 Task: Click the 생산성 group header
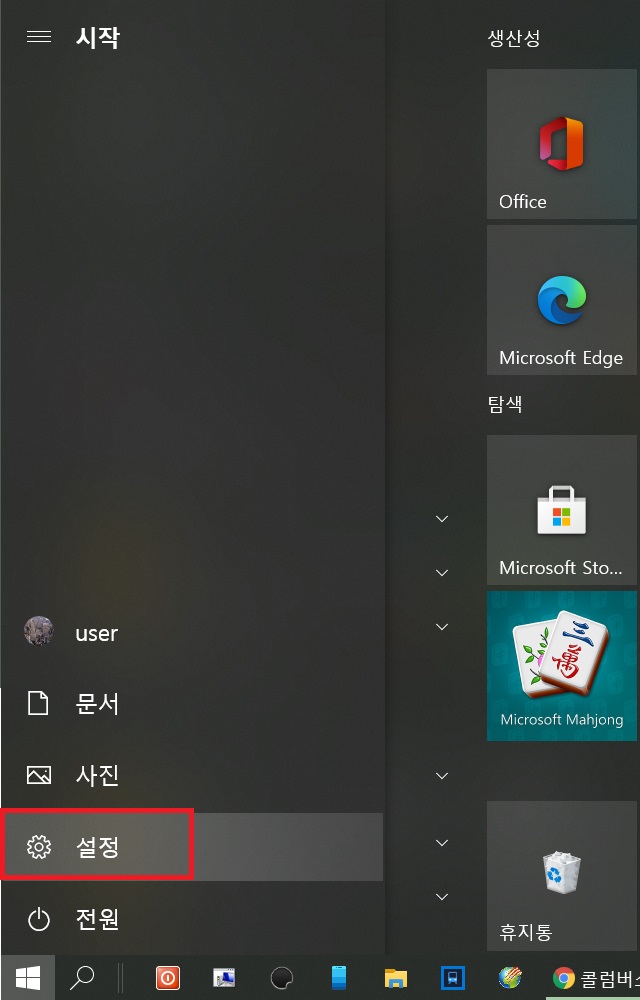514,38
